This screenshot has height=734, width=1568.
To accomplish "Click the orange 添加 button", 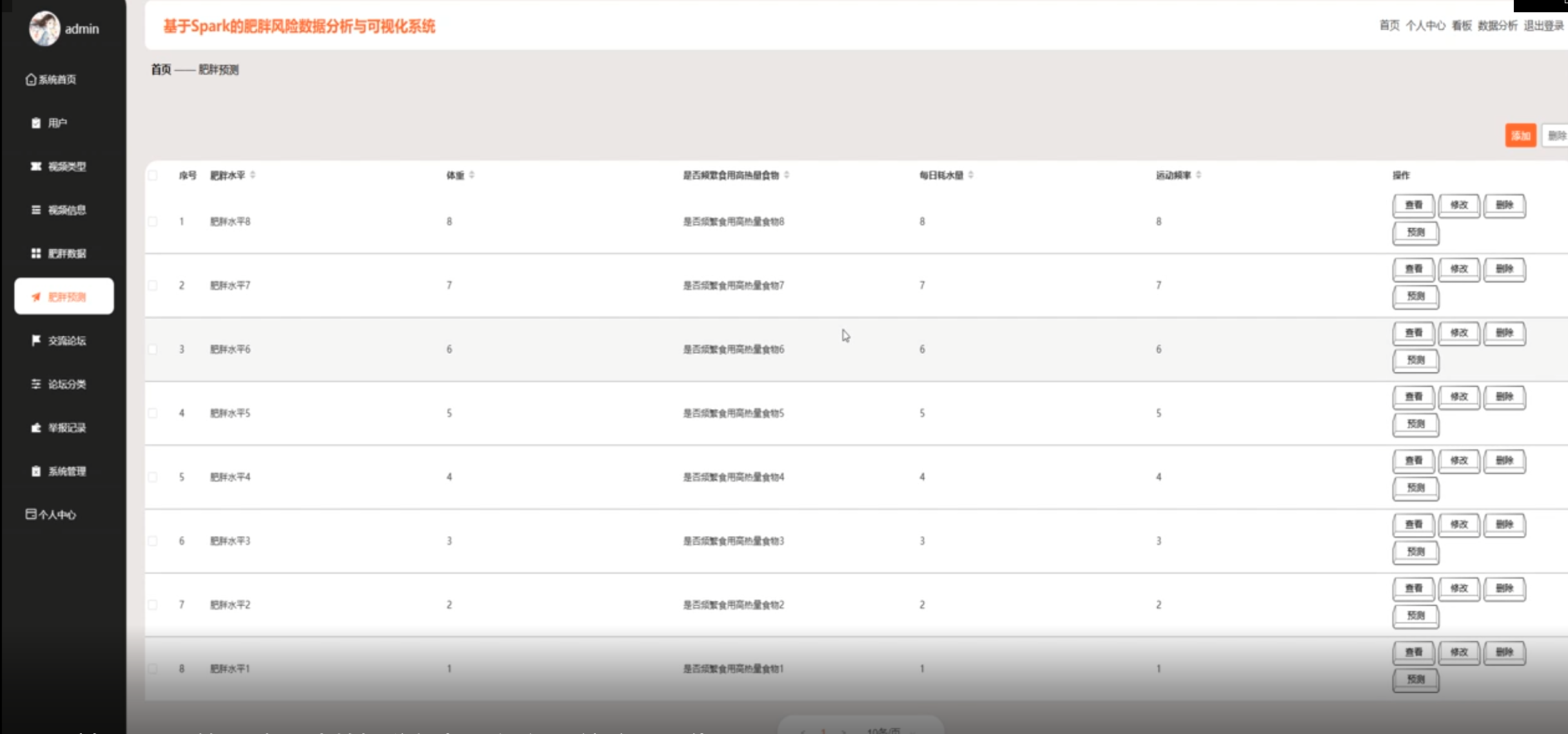I will 1521,135.
